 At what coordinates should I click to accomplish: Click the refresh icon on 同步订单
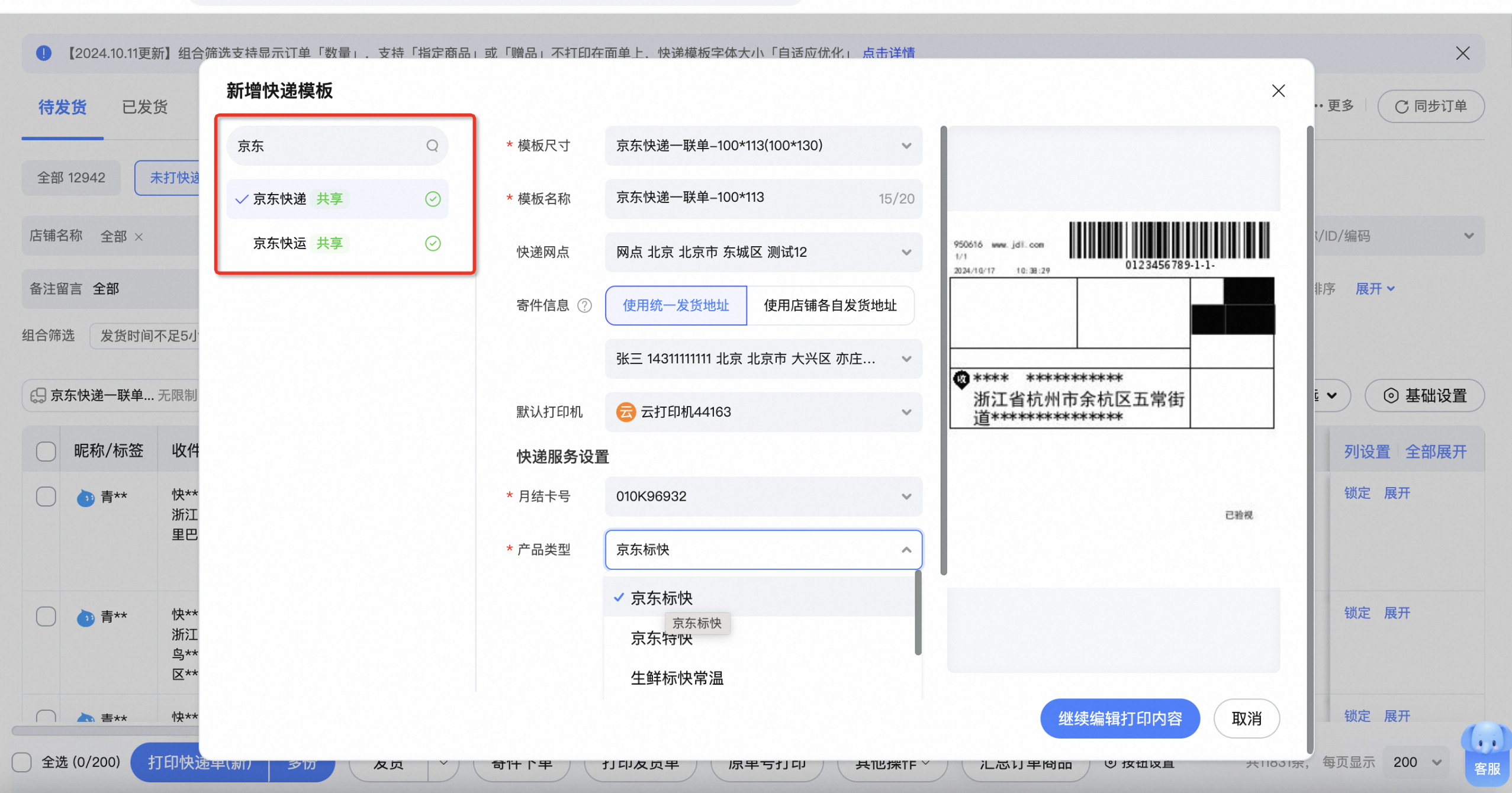(x=1401, y=107)
